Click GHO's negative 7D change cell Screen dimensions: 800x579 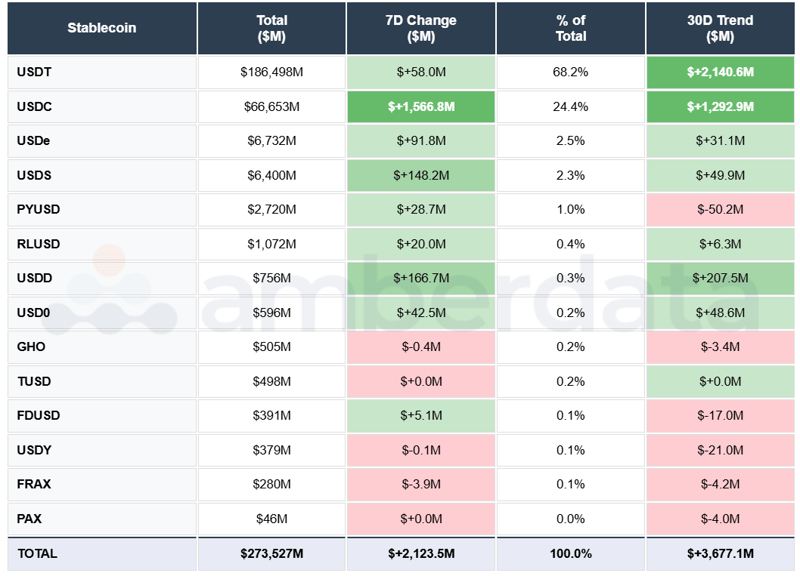click(420, 347)
